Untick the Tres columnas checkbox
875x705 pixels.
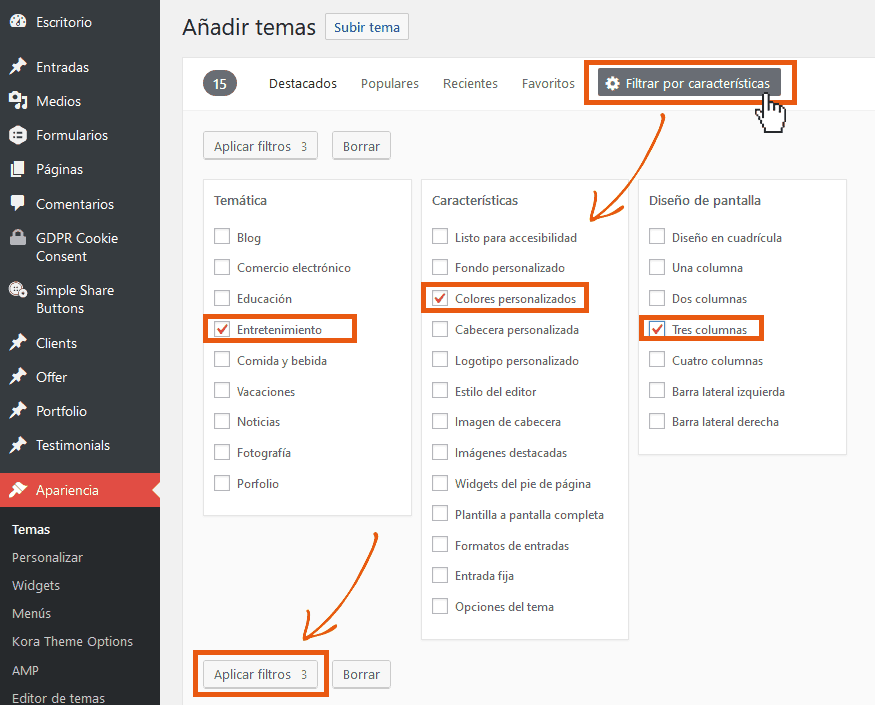click(x=657, y=329)
